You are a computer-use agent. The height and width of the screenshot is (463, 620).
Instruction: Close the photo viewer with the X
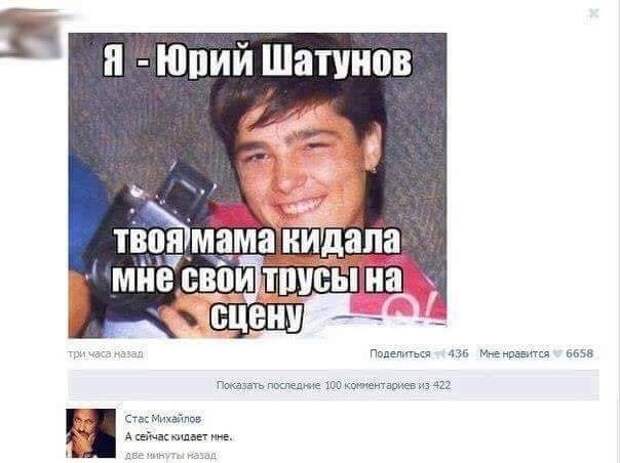pyautogui.click(x=594, y=14)
